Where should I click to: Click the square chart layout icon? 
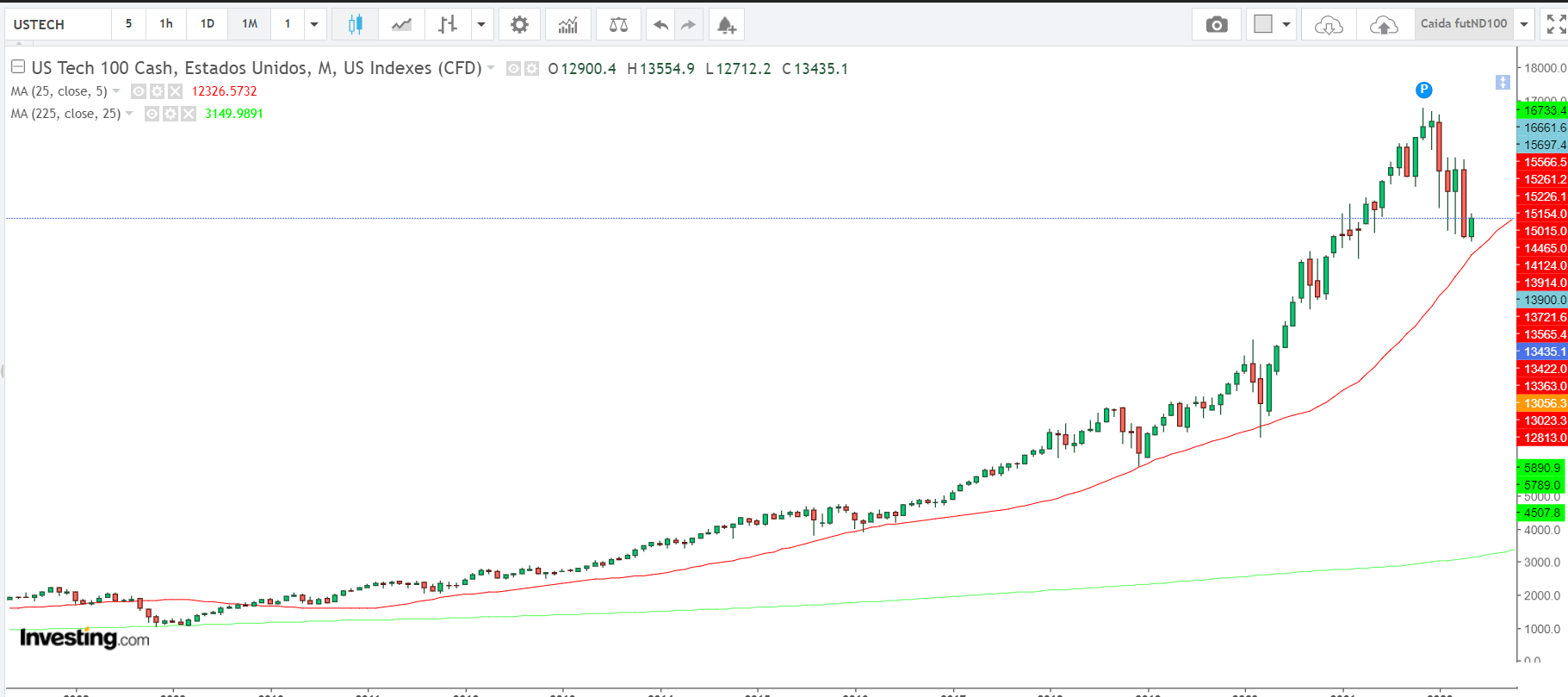1263,24
